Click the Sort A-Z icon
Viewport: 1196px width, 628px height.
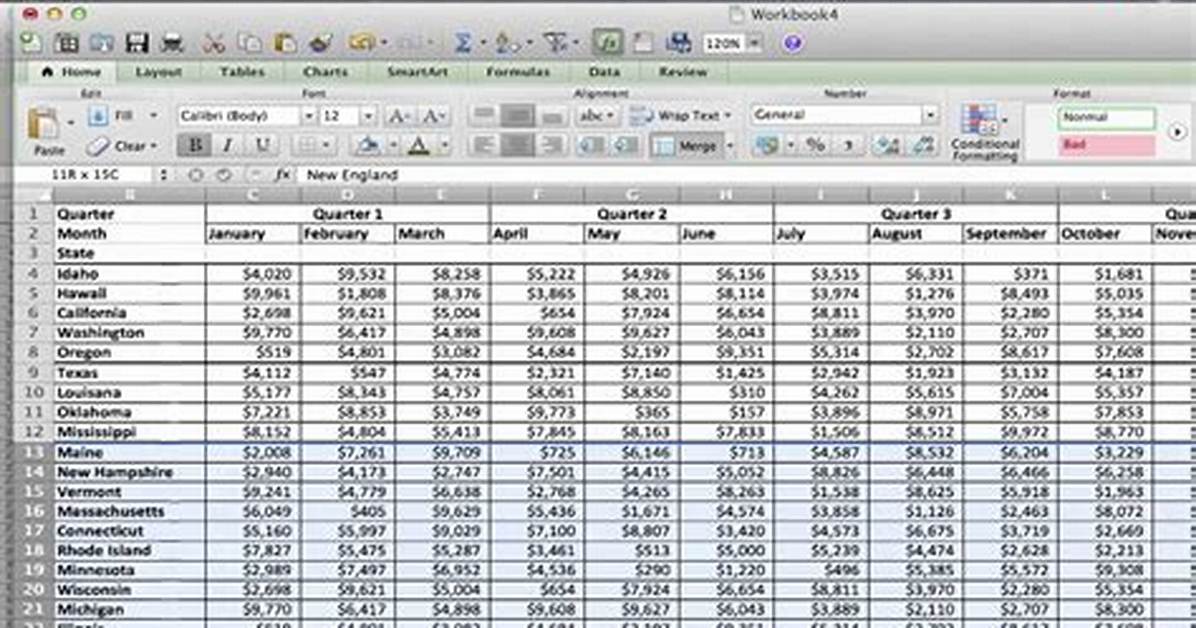click(x=506, y=43)
